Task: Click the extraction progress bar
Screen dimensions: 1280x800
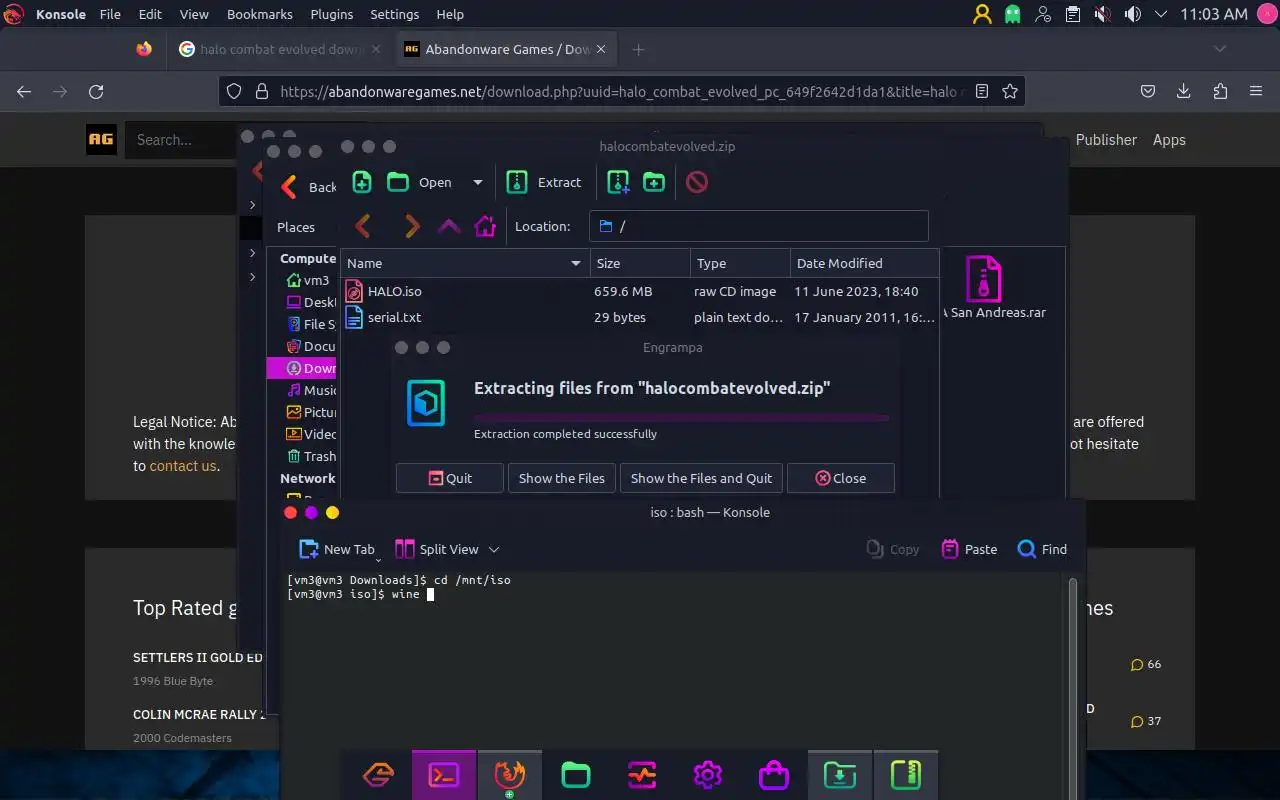Action: tap(681, 417)
